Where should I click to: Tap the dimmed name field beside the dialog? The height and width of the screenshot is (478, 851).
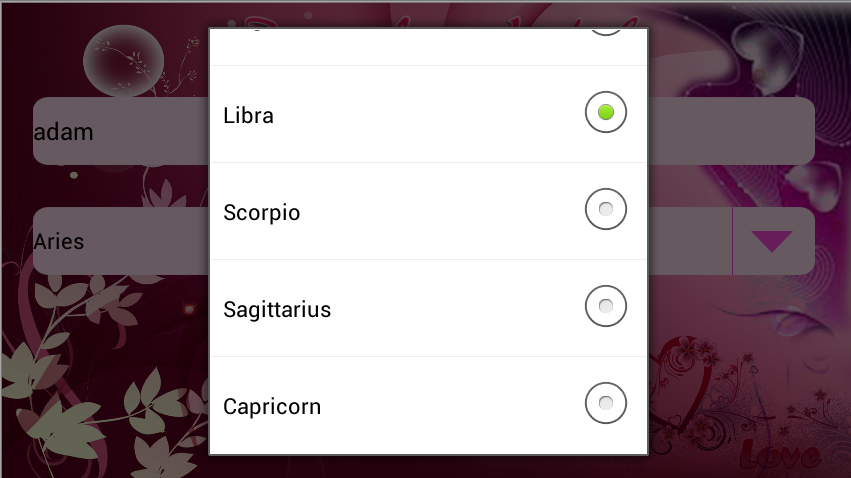pyautogui.click(x=731, y=131)
